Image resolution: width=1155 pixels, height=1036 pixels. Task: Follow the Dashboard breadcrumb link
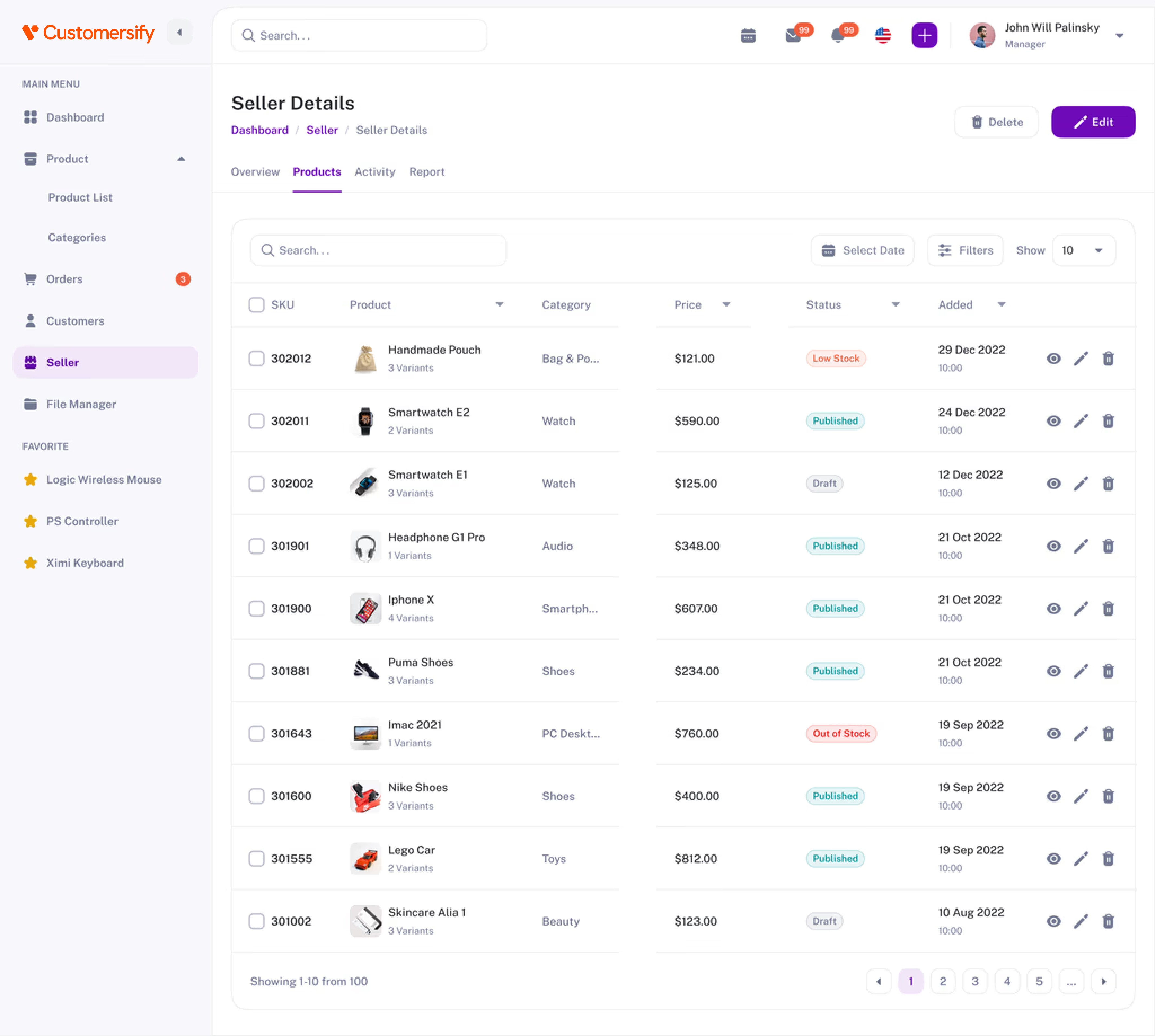[x=259, y=130]
